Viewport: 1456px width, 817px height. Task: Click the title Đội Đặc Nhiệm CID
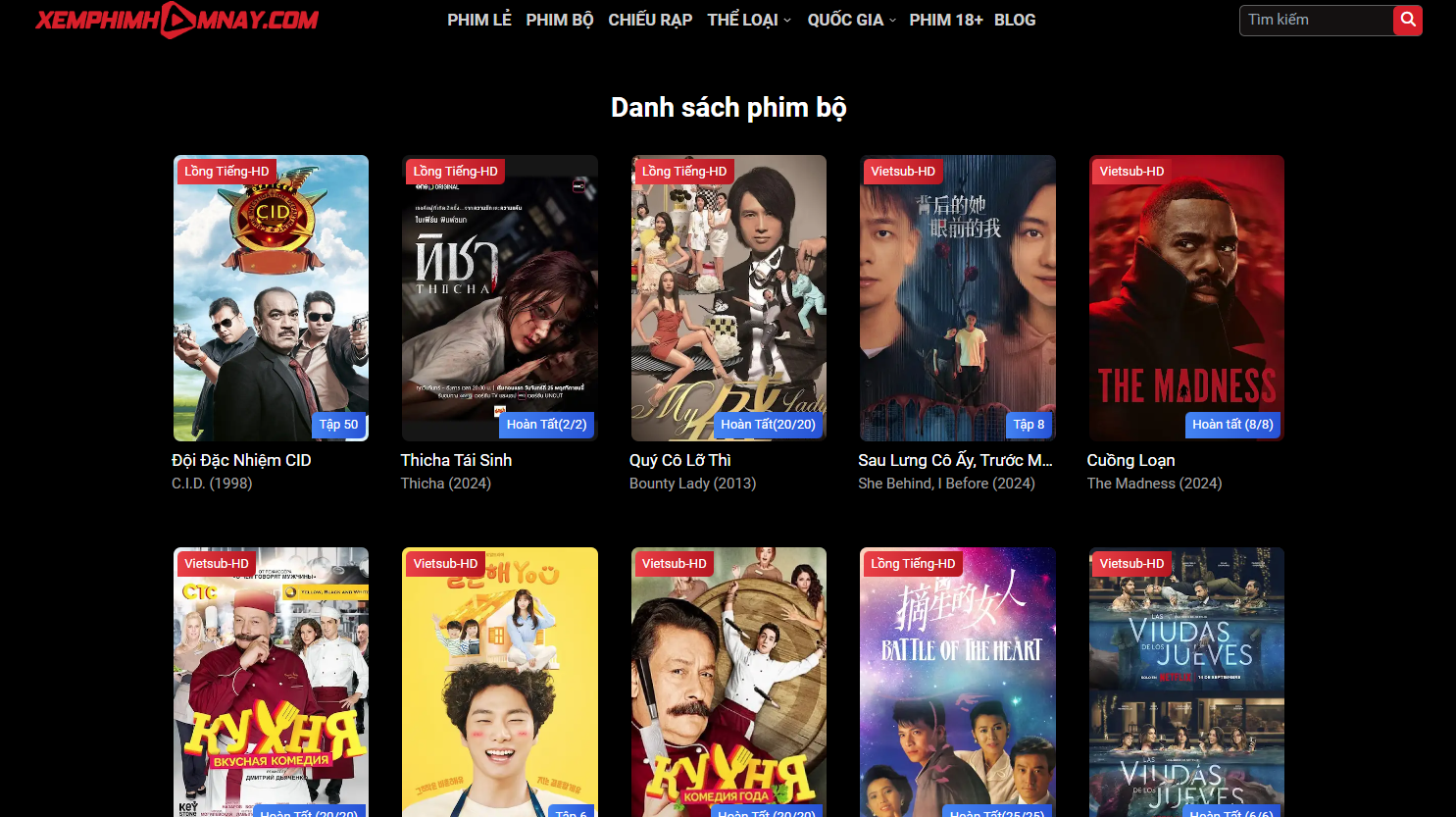coord(241,460)
